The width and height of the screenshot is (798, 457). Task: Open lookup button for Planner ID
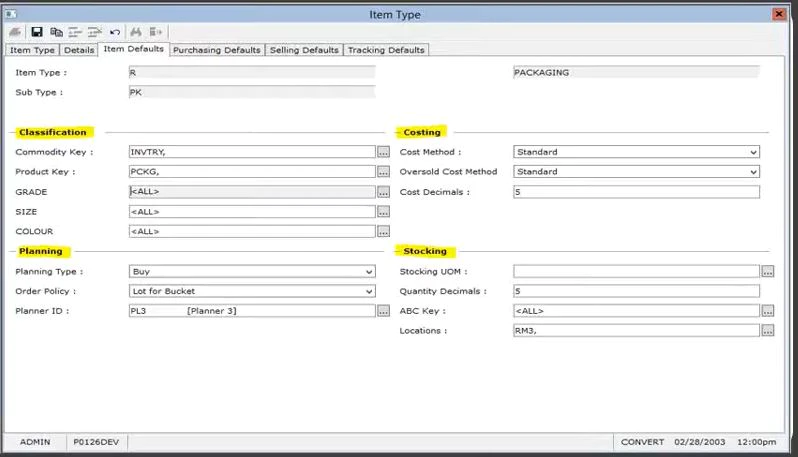383,310
